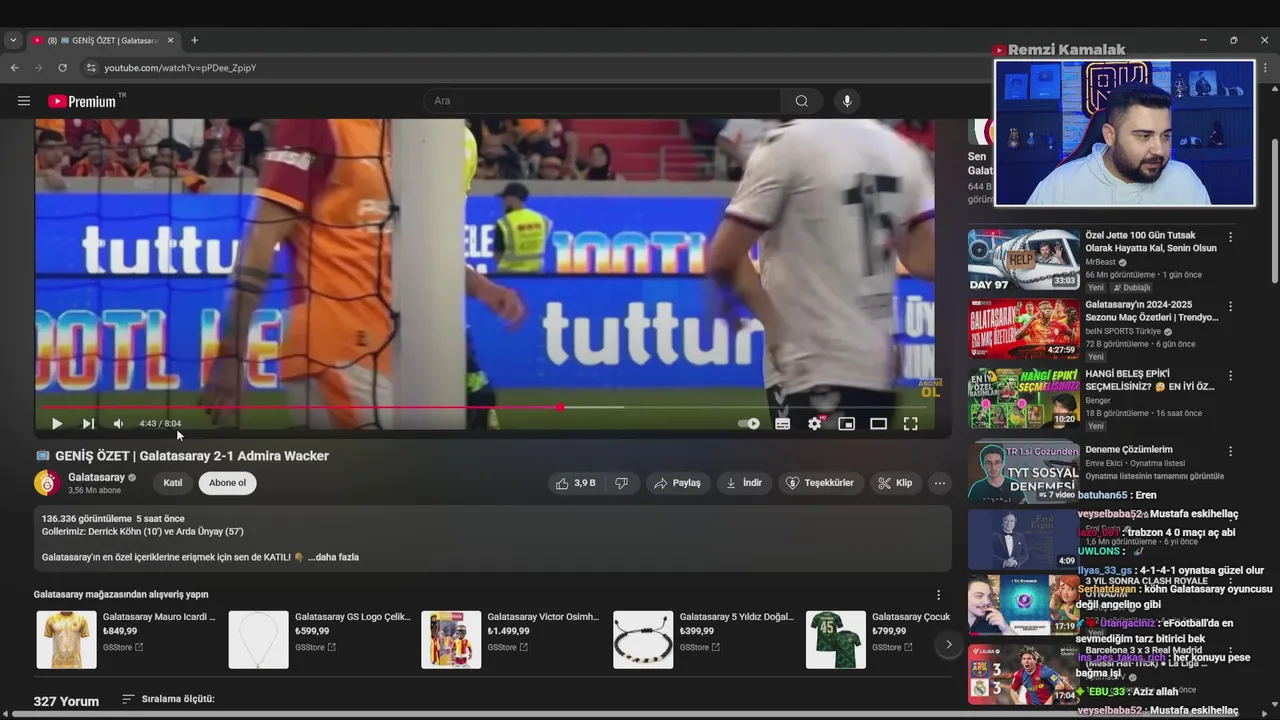Open Galatasaray Mauro Icardi product
This screenshot has width=1280, height=720.
(126, 639)
